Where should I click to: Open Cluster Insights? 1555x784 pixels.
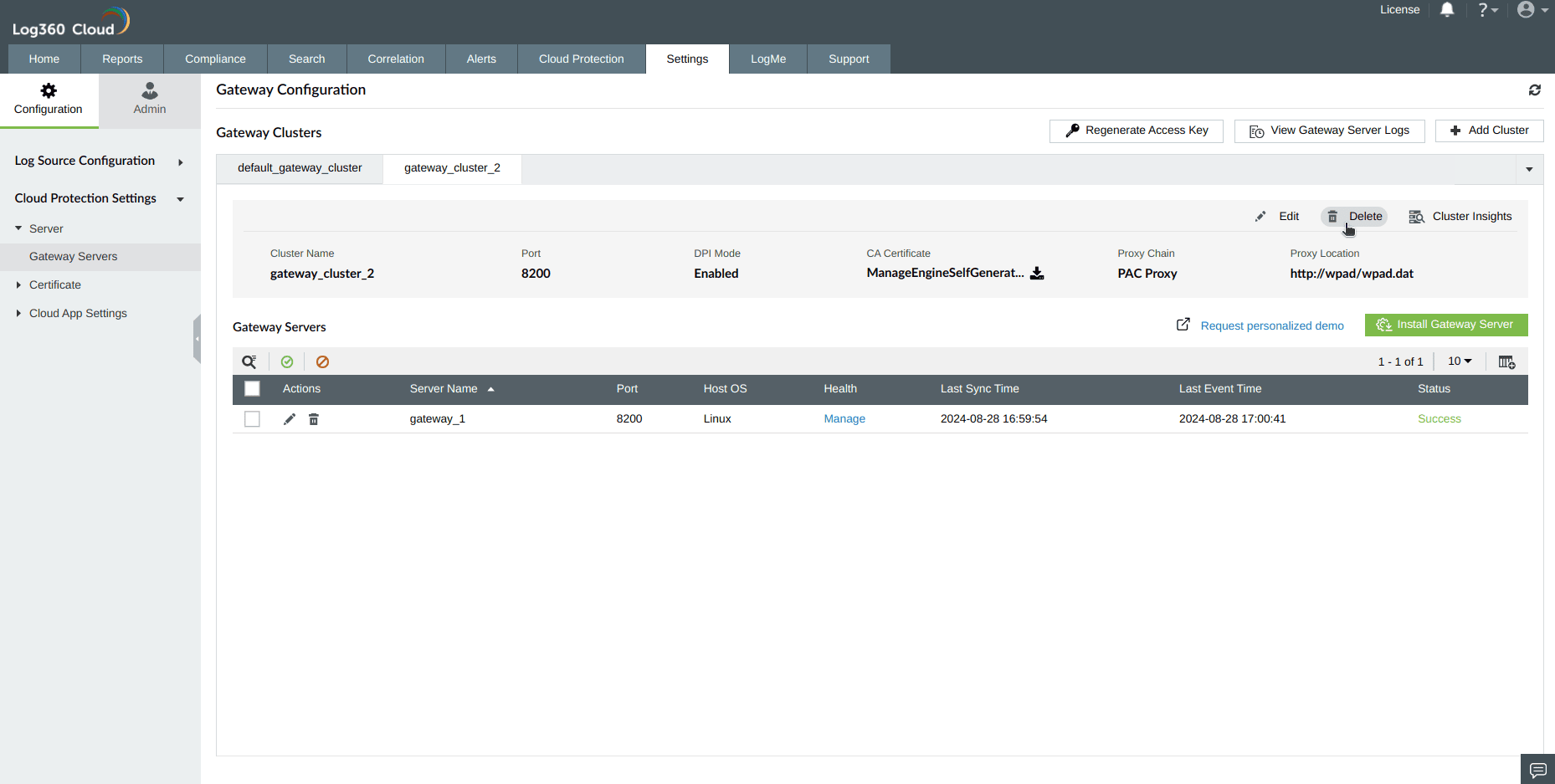[1460, 217]
